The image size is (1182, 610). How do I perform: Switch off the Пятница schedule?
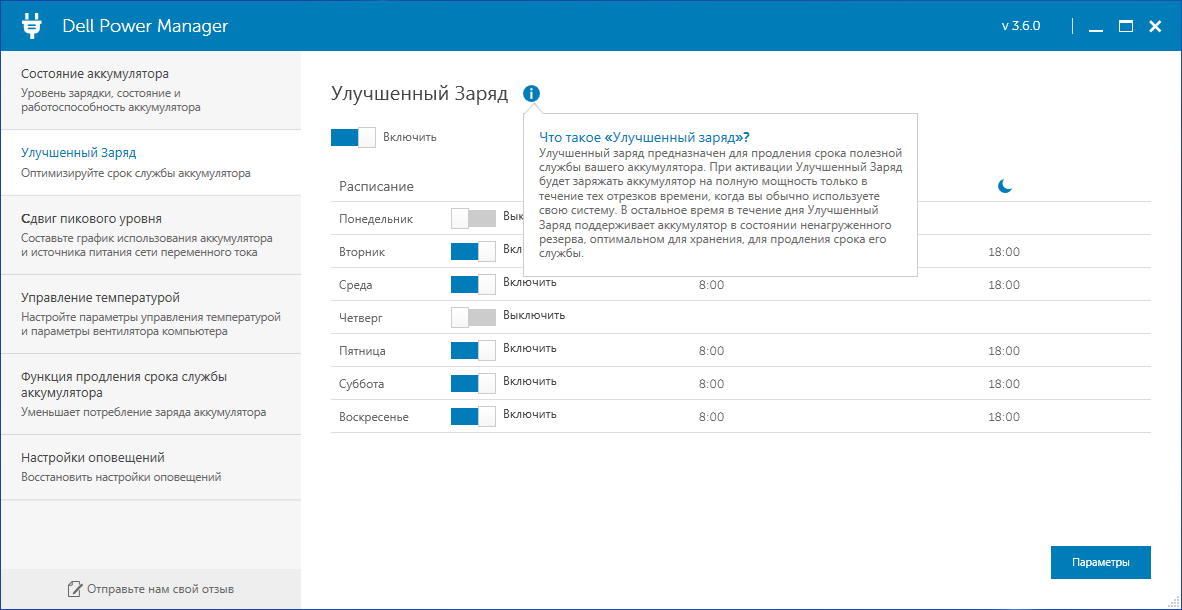(473, 351)
